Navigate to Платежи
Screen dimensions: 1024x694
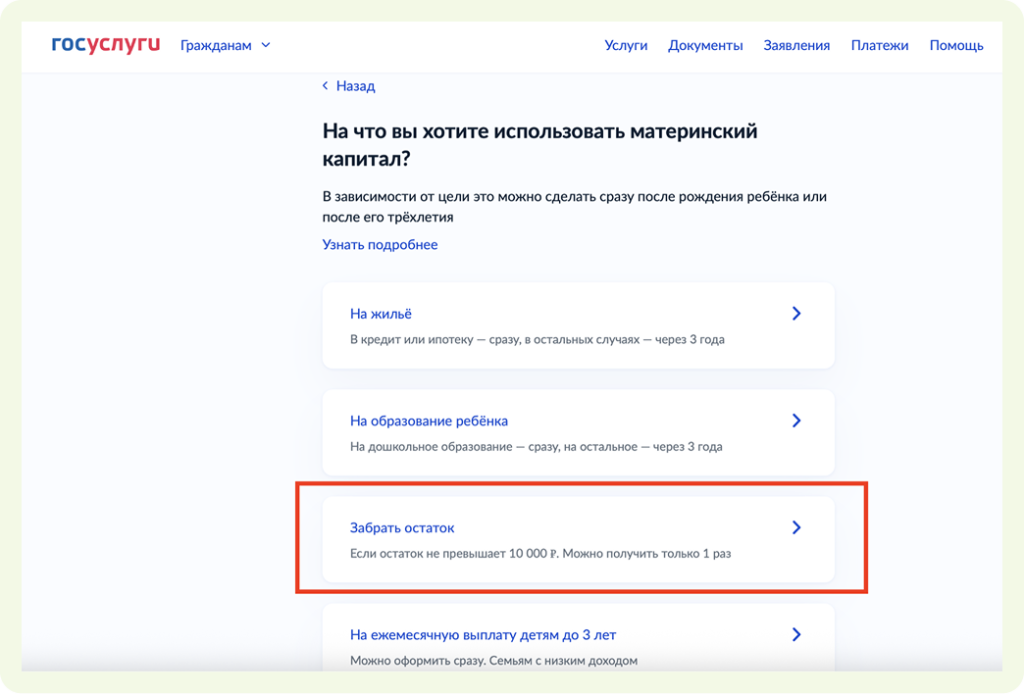879,45
